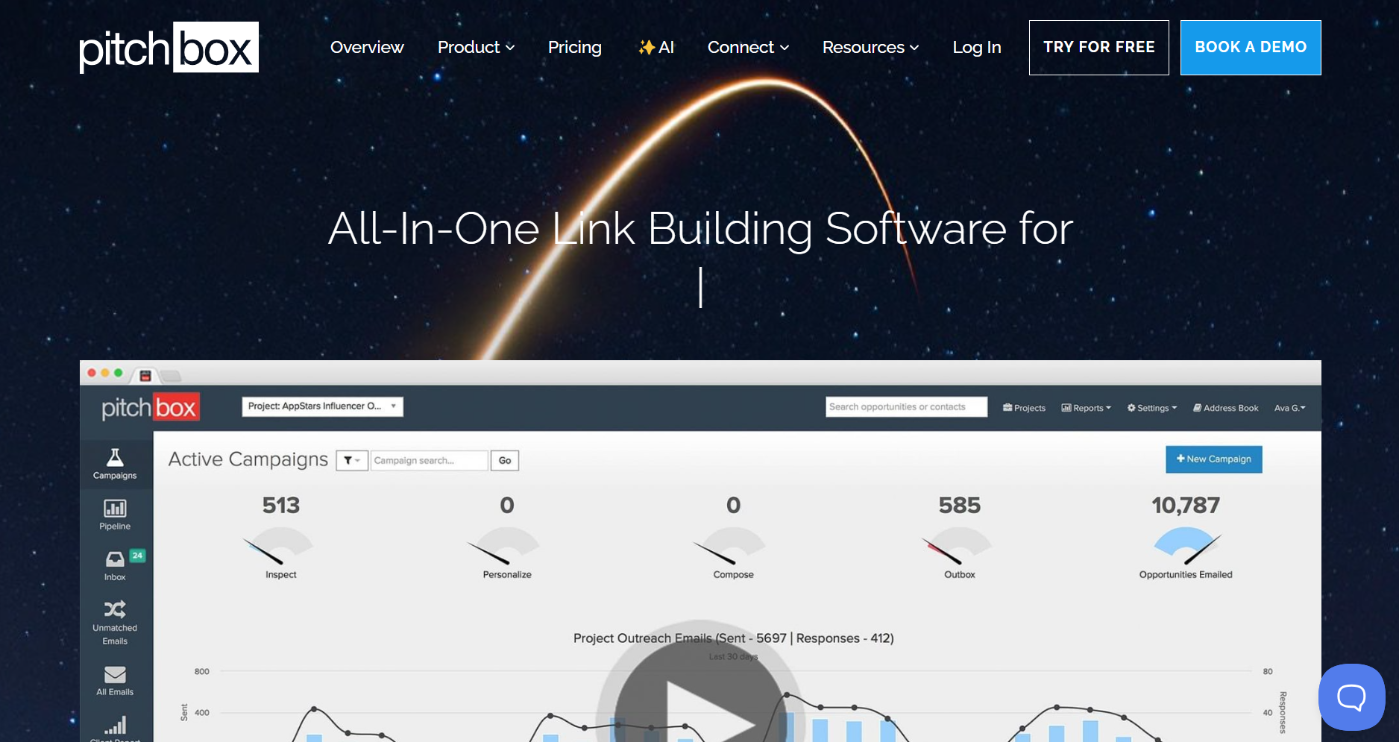Viewport: 1399px width, 742px height.
Task: Click the Try For Free button
Action: (1098, 47)
